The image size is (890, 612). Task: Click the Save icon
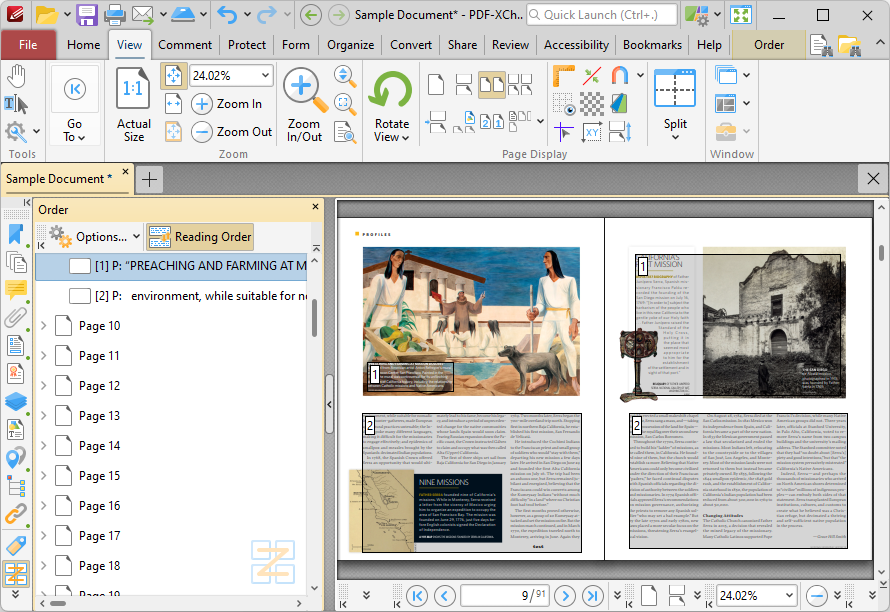coord(87,15)
